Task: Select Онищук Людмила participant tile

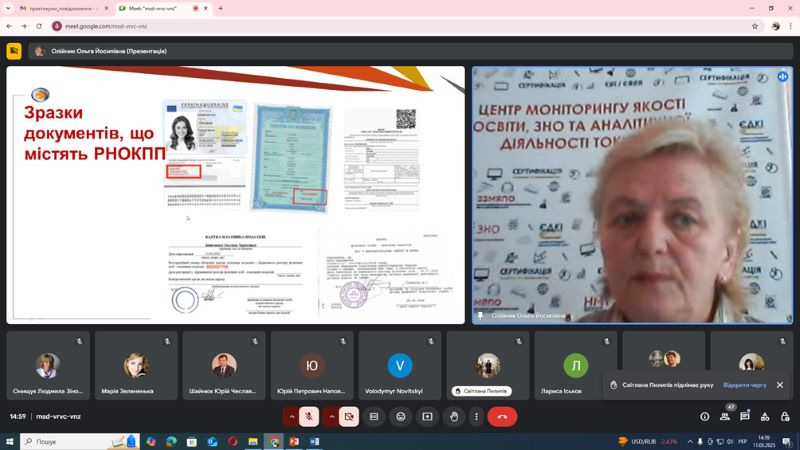Action: pos(48,365)
